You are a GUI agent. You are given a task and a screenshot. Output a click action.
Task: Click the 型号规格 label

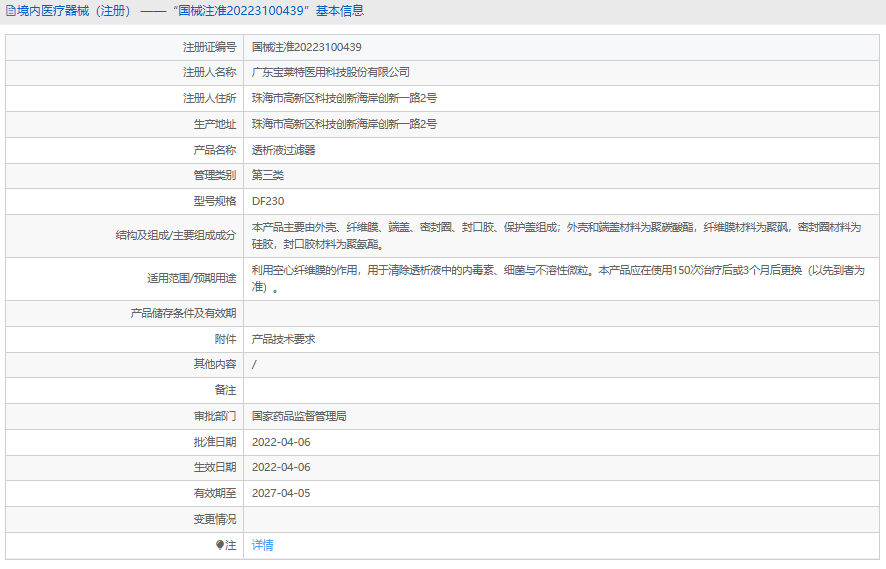(x=215, y=202)
